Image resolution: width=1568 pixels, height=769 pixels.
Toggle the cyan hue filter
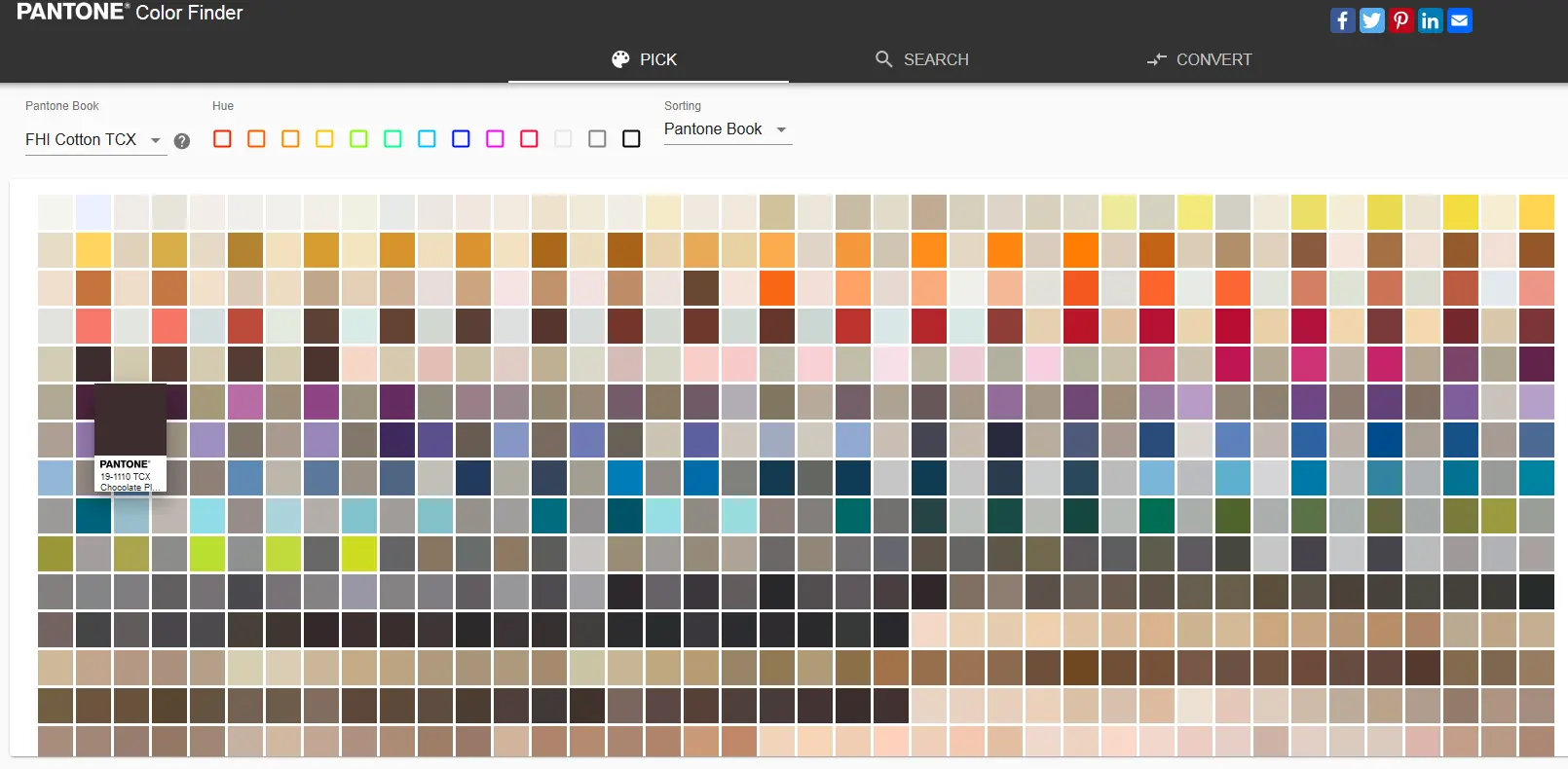click(427, 139)
